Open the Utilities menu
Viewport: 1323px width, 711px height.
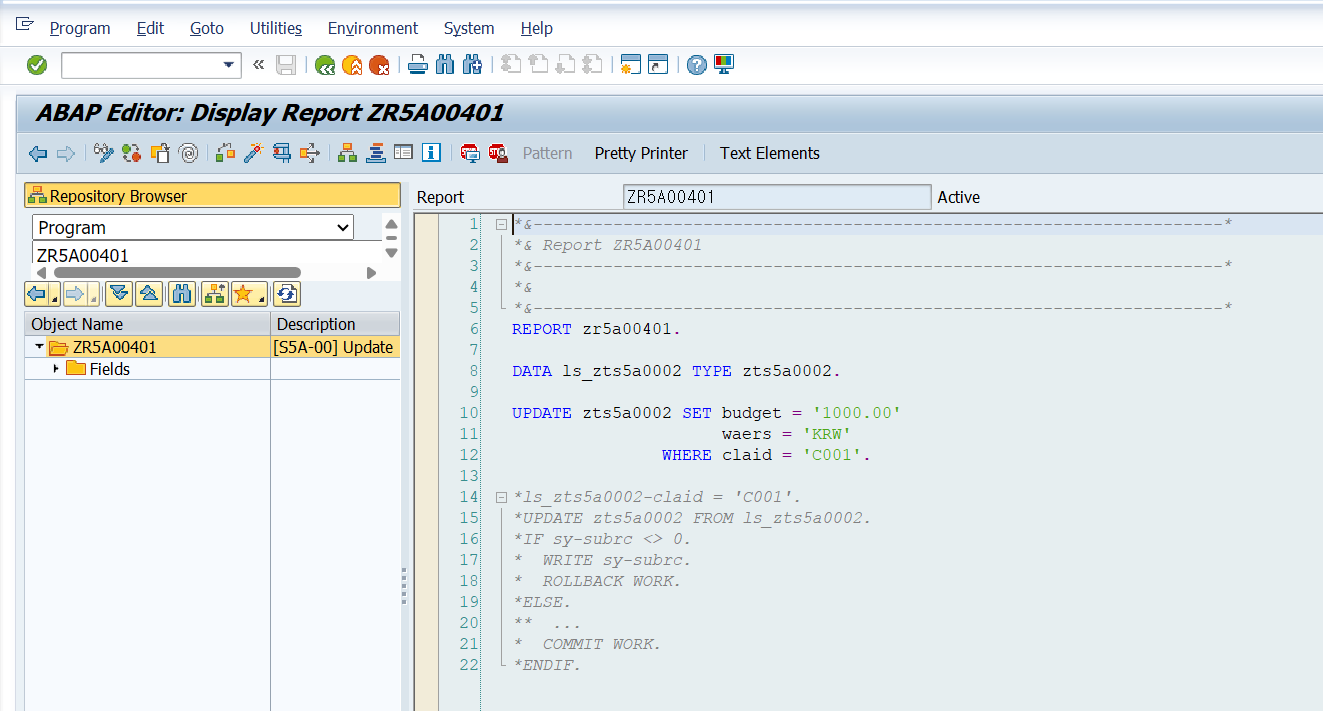[x=276, y=28]
